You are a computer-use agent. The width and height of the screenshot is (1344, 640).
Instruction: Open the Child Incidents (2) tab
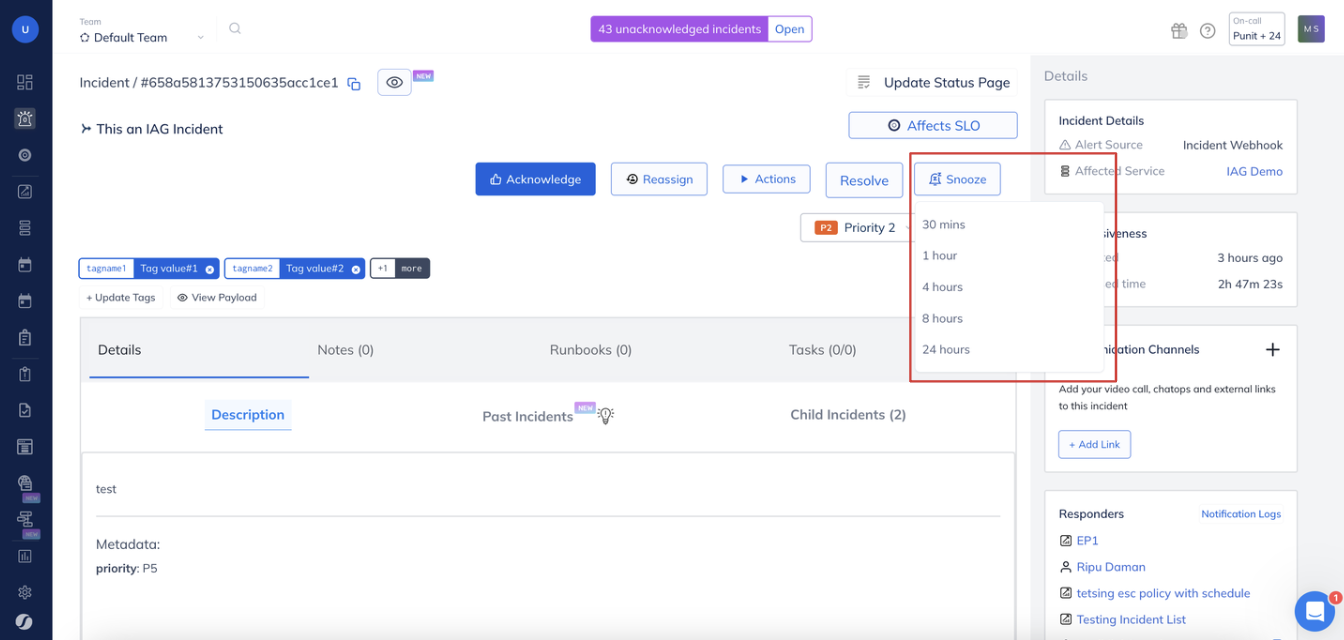(x=847, y=415)
